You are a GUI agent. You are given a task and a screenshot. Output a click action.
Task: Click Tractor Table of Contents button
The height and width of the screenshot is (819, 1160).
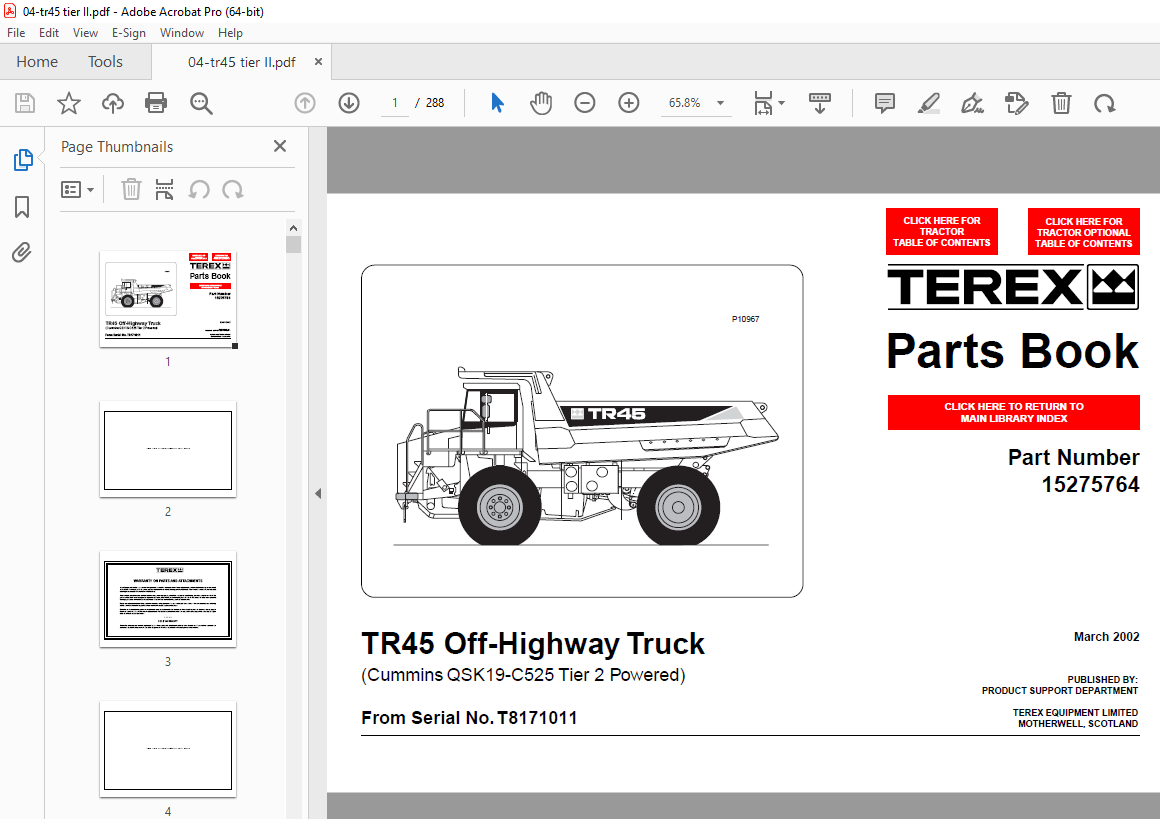(942, 232)
